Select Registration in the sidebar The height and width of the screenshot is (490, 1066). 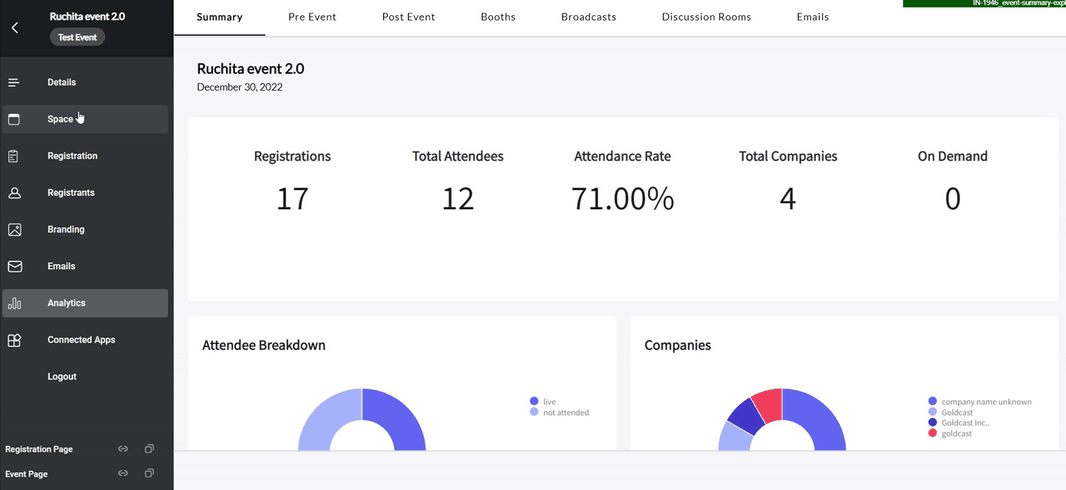click(85, 156)
